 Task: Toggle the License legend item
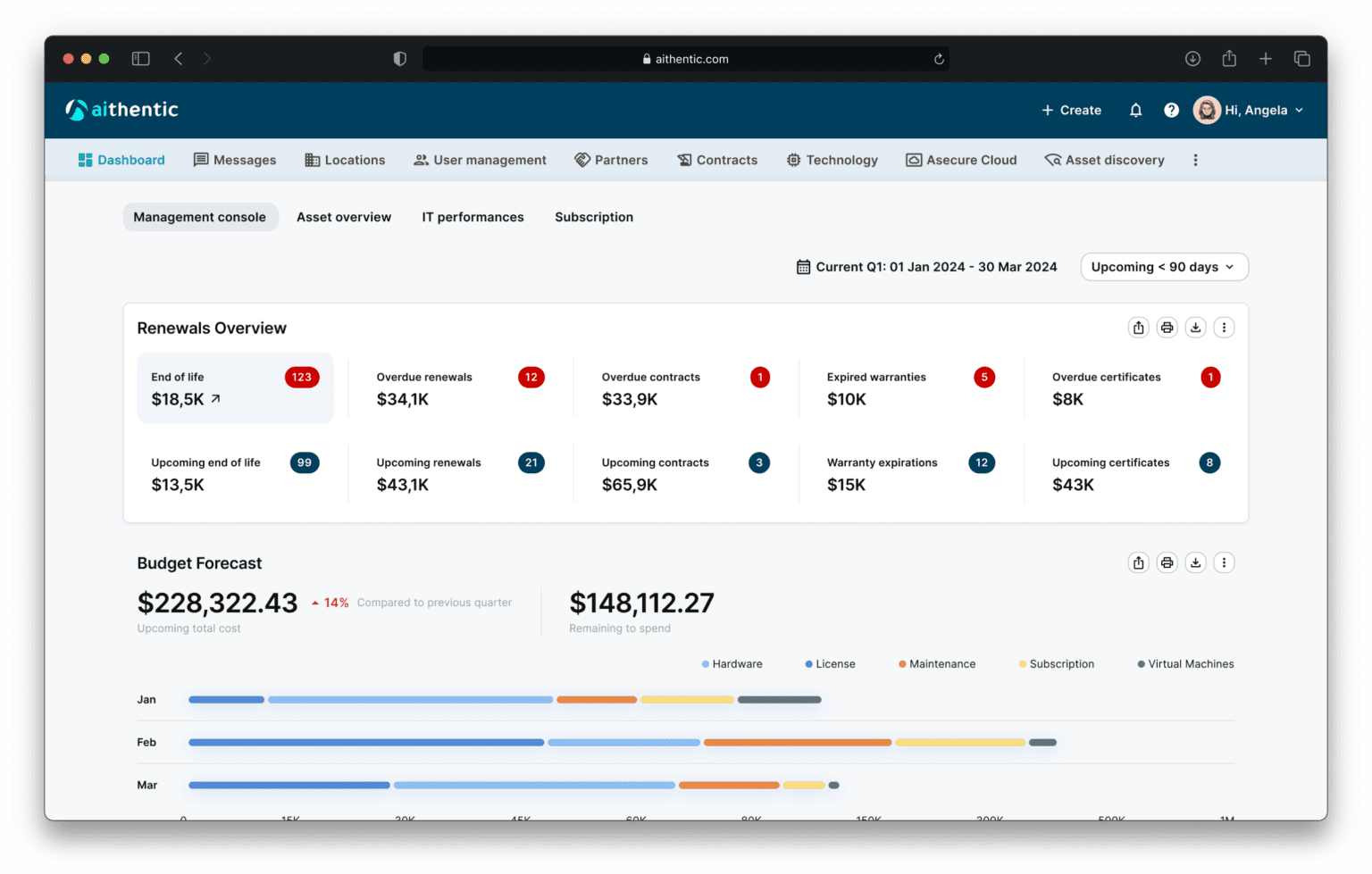[x=830, y=664]
